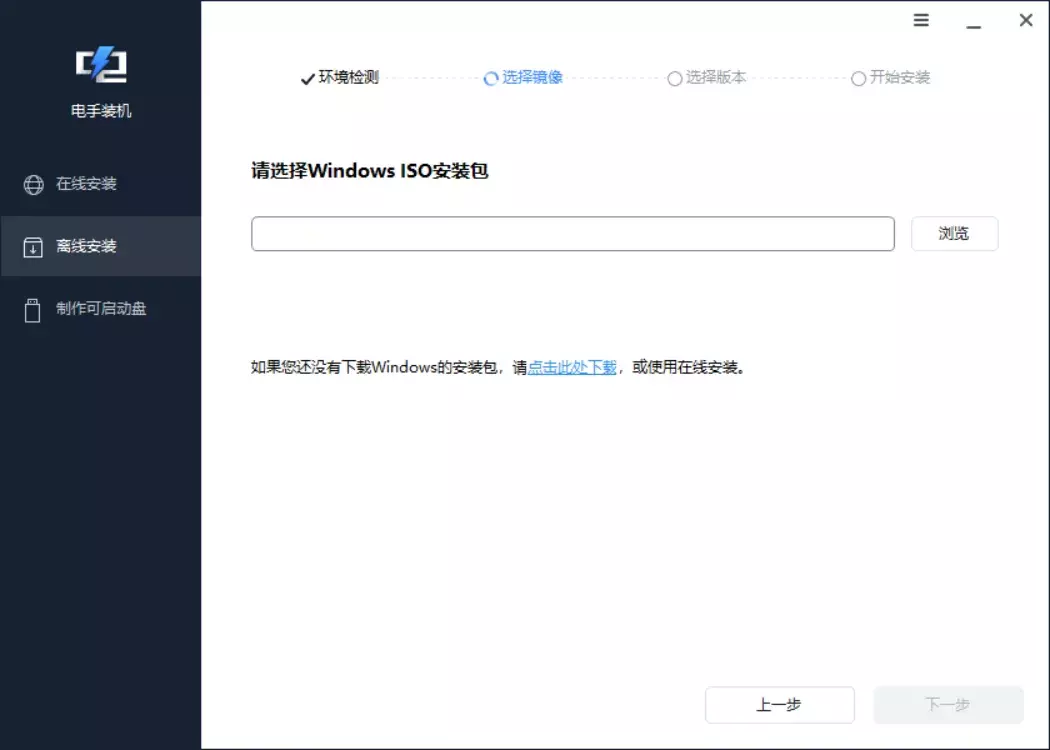This screenshot has width=1050, height=750.
Task: Switch to 在线安装 in the sidebar
Action: [x=100, y=183]
